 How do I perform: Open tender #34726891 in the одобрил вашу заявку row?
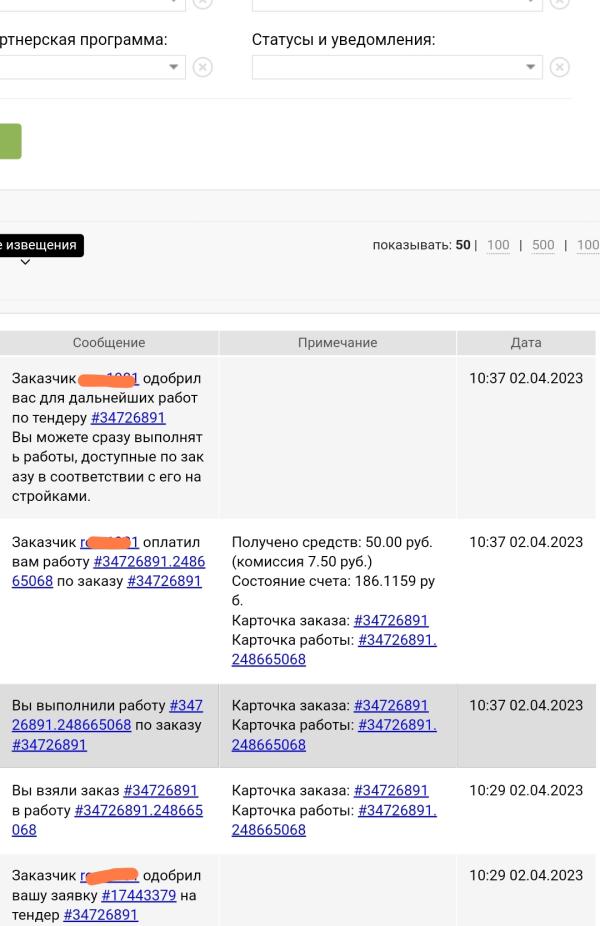pos(100,915)
